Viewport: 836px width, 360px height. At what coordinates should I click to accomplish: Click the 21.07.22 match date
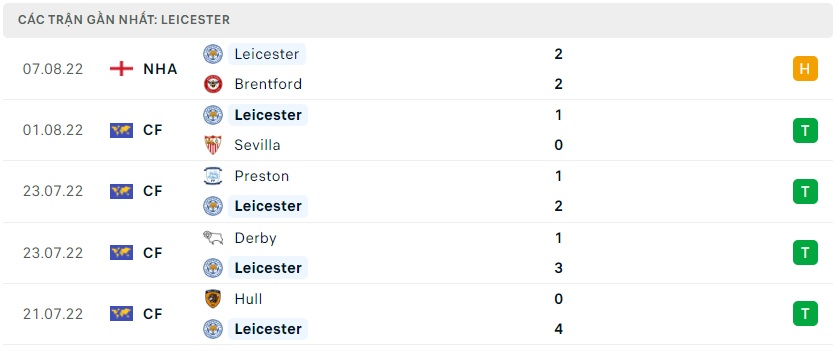click(x=53, y=314)
